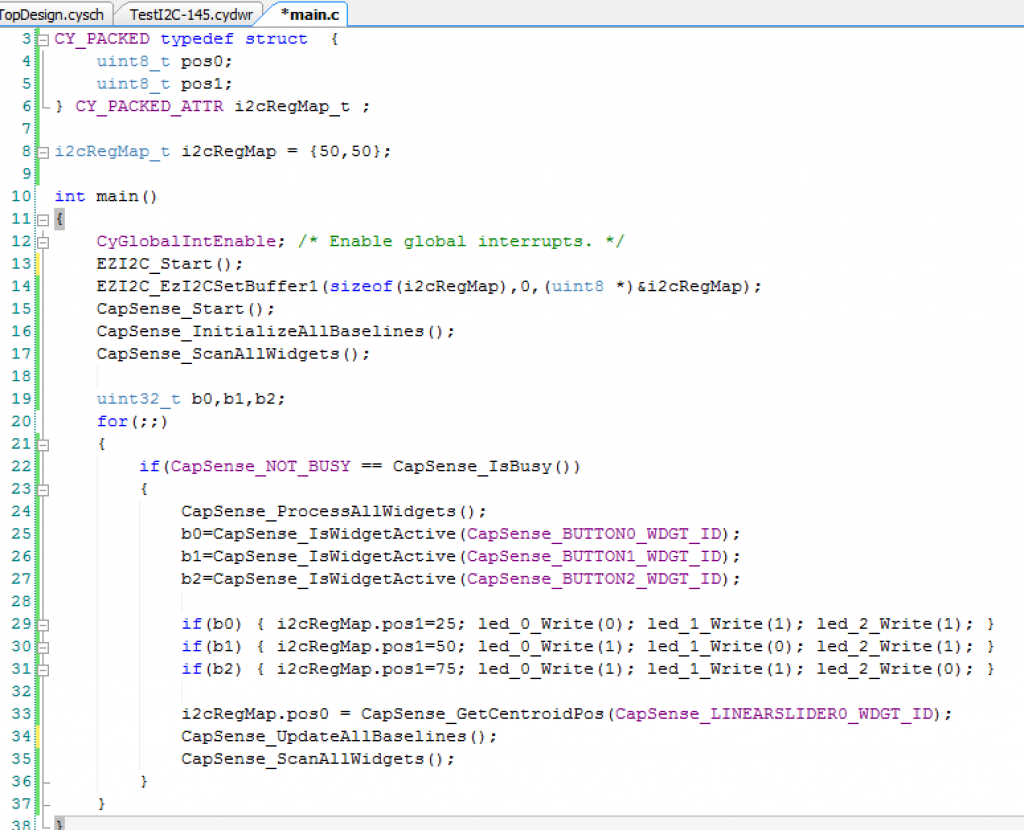
Task: Click line number 10 in the gutter
Action: pos(22,196)
